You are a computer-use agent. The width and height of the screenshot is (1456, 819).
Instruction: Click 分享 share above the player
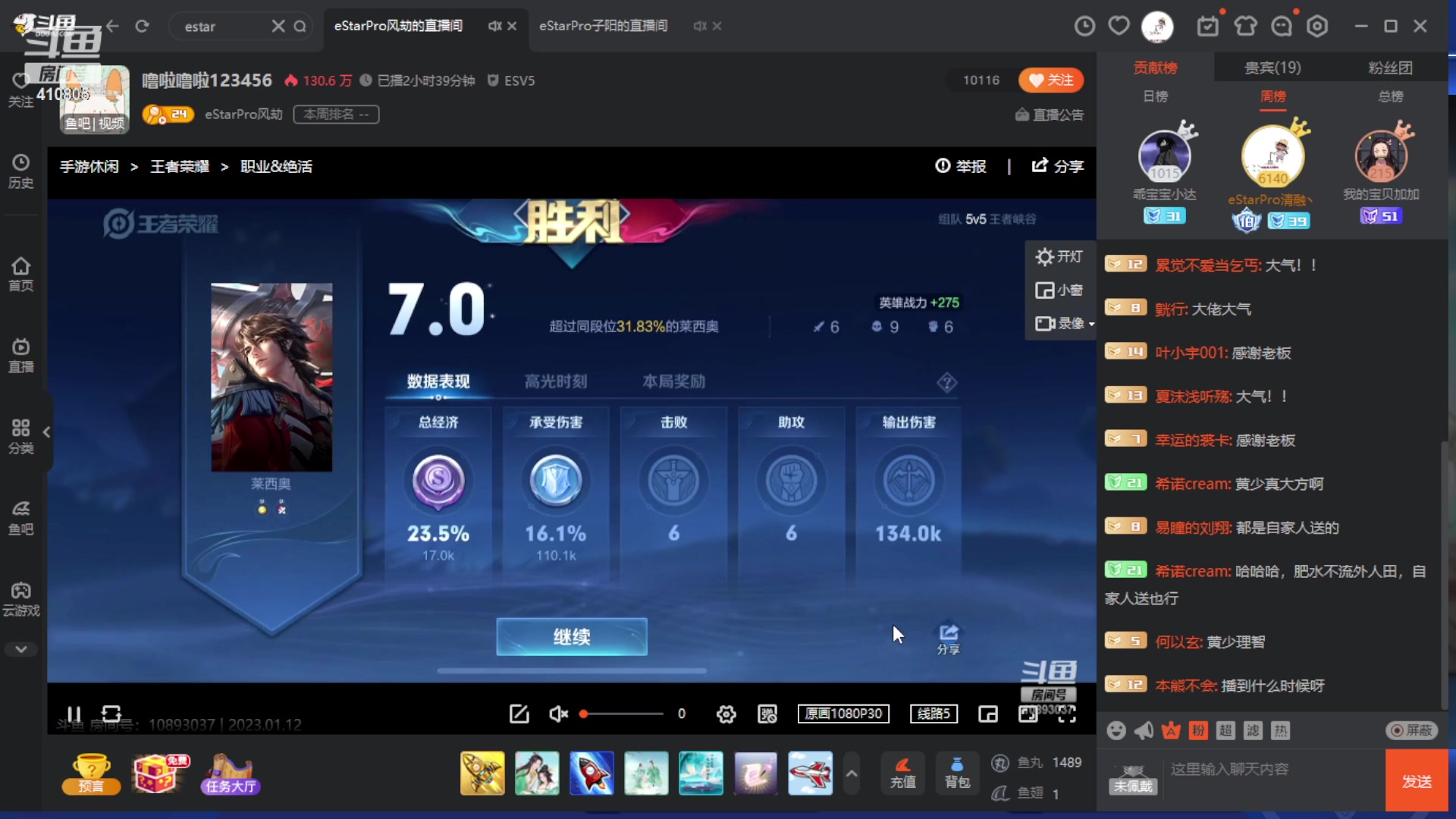click(x=1058, y=166)
